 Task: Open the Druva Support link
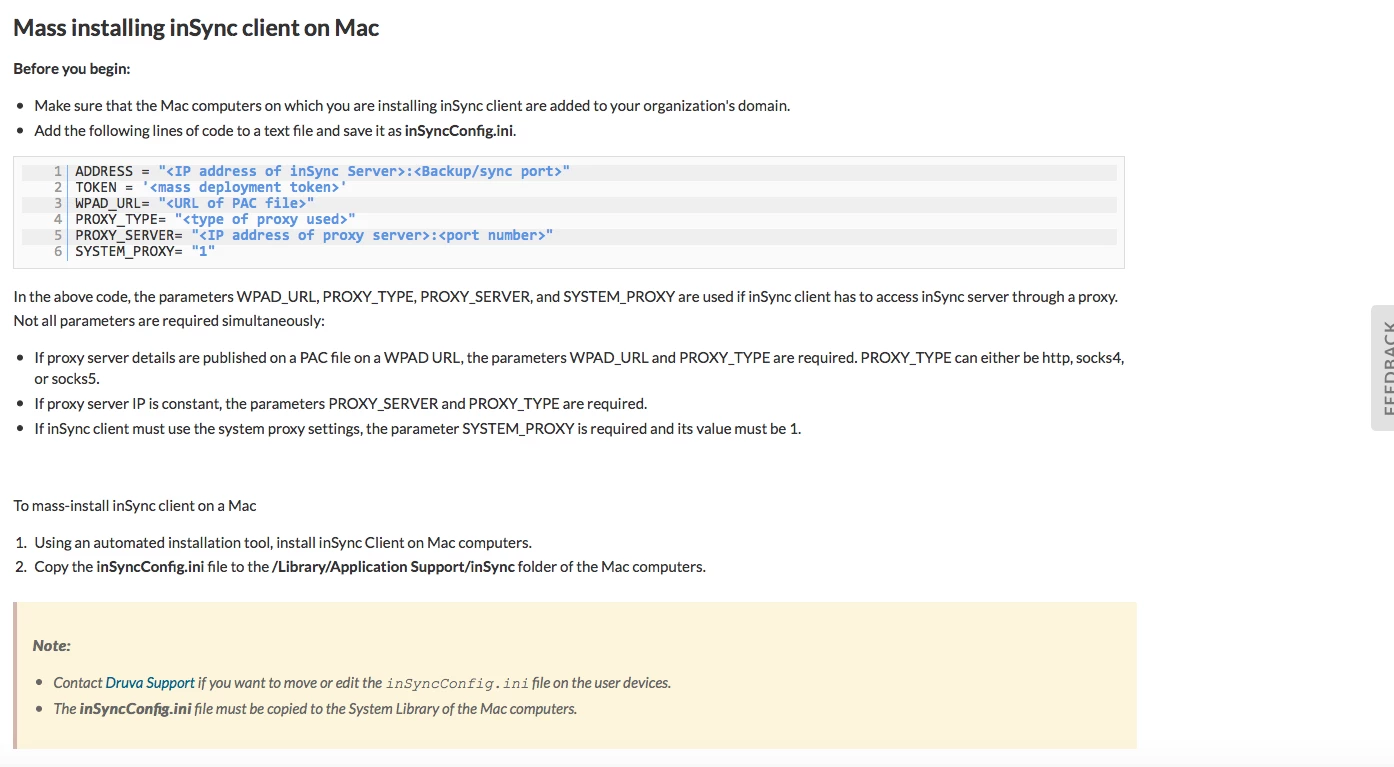150,683
